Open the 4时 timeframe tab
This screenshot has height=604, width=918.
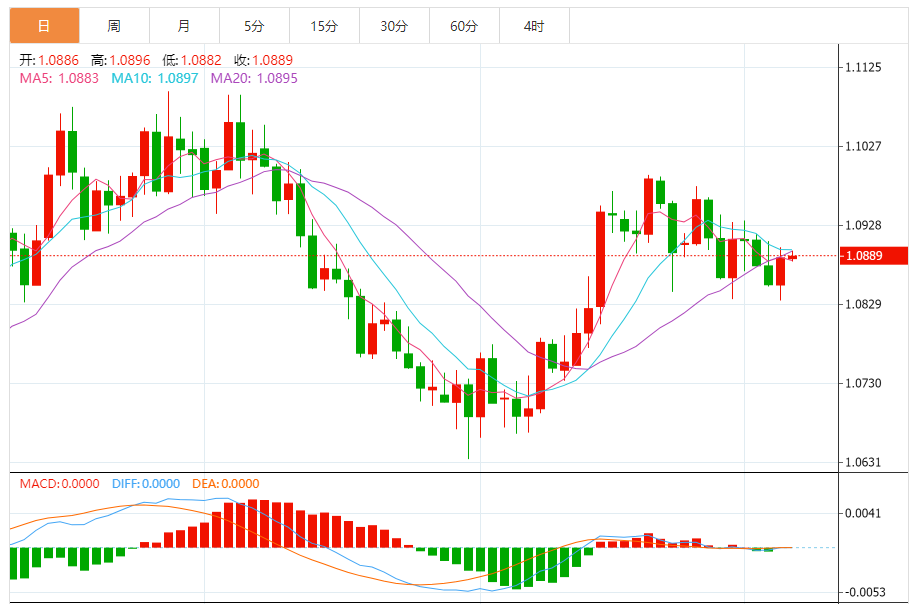pyautogui.click(x=534, y=26)
